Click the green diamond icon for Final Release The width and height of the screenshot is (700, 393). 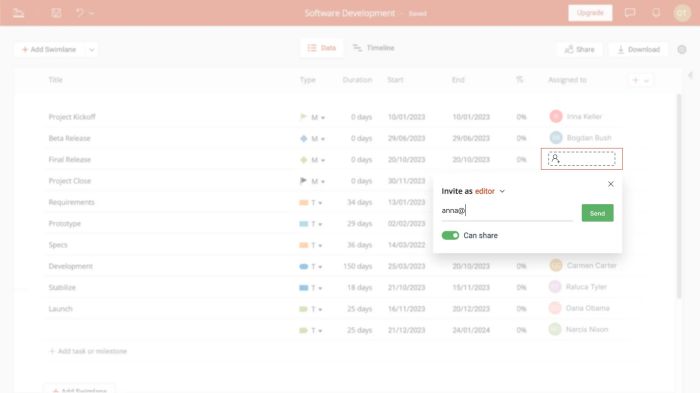click(x=304, y=159)
